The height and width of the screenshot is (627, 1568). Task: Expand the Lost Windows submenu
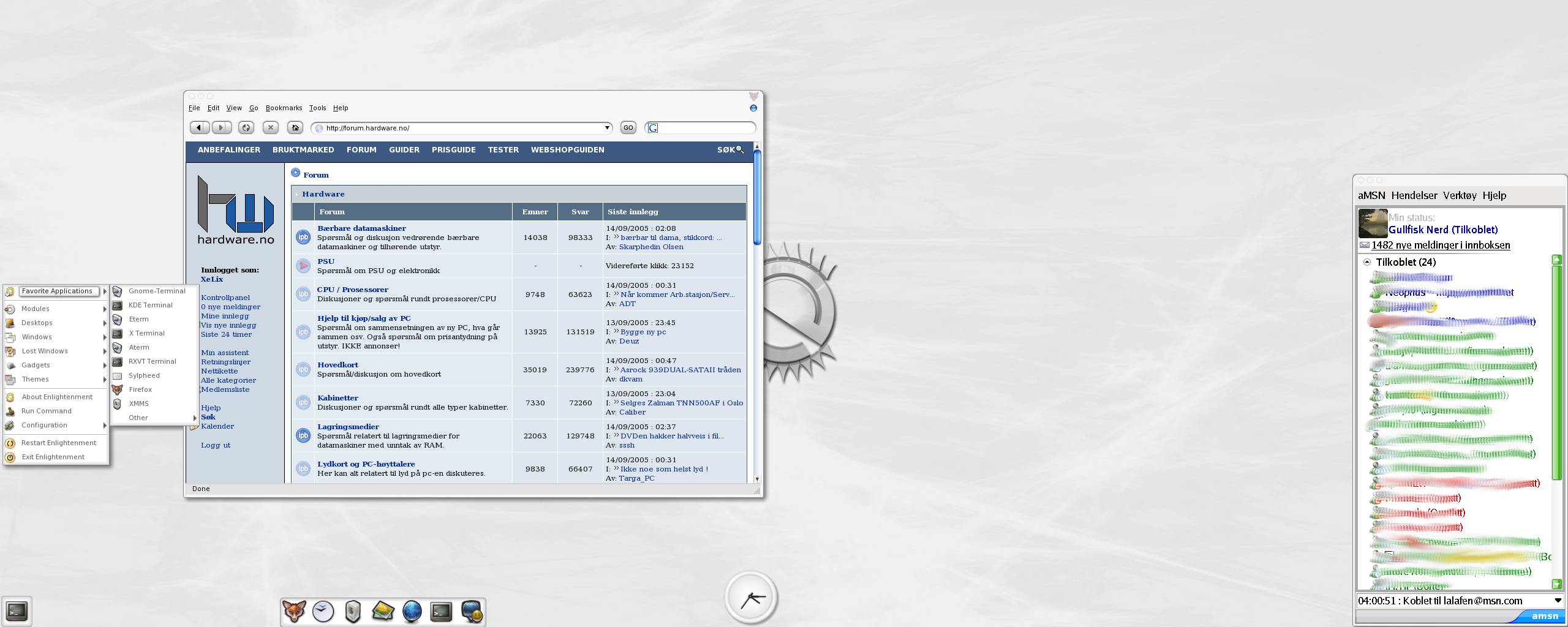pyautogui.click(x=57, y=351)
